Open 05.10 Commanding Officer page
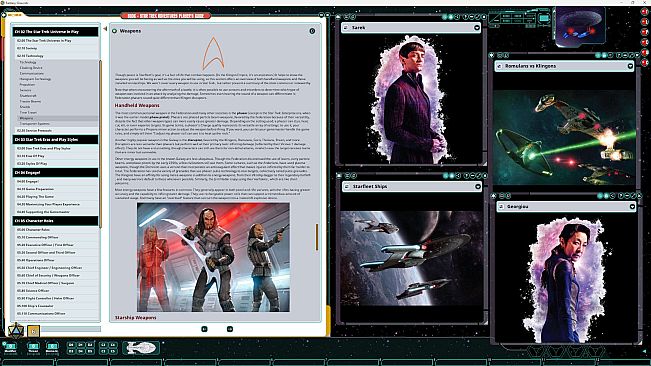 pyautogui.click(x=57, y=237)
